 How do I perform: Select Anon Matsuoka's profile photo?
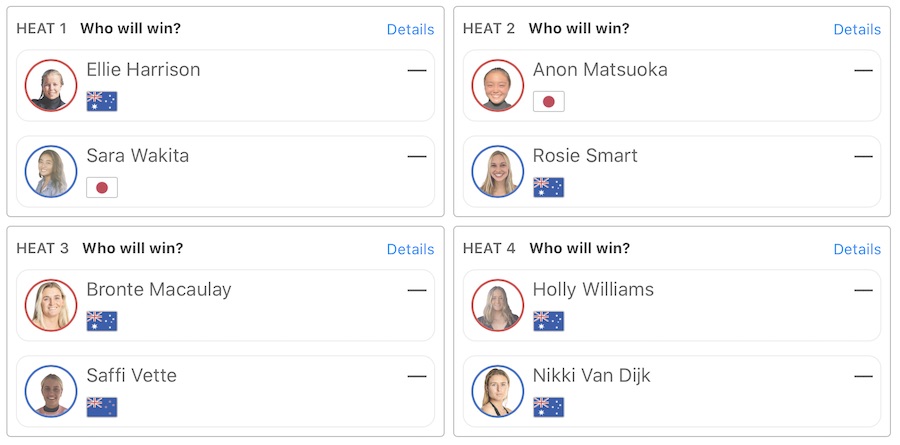coord(497,86)
